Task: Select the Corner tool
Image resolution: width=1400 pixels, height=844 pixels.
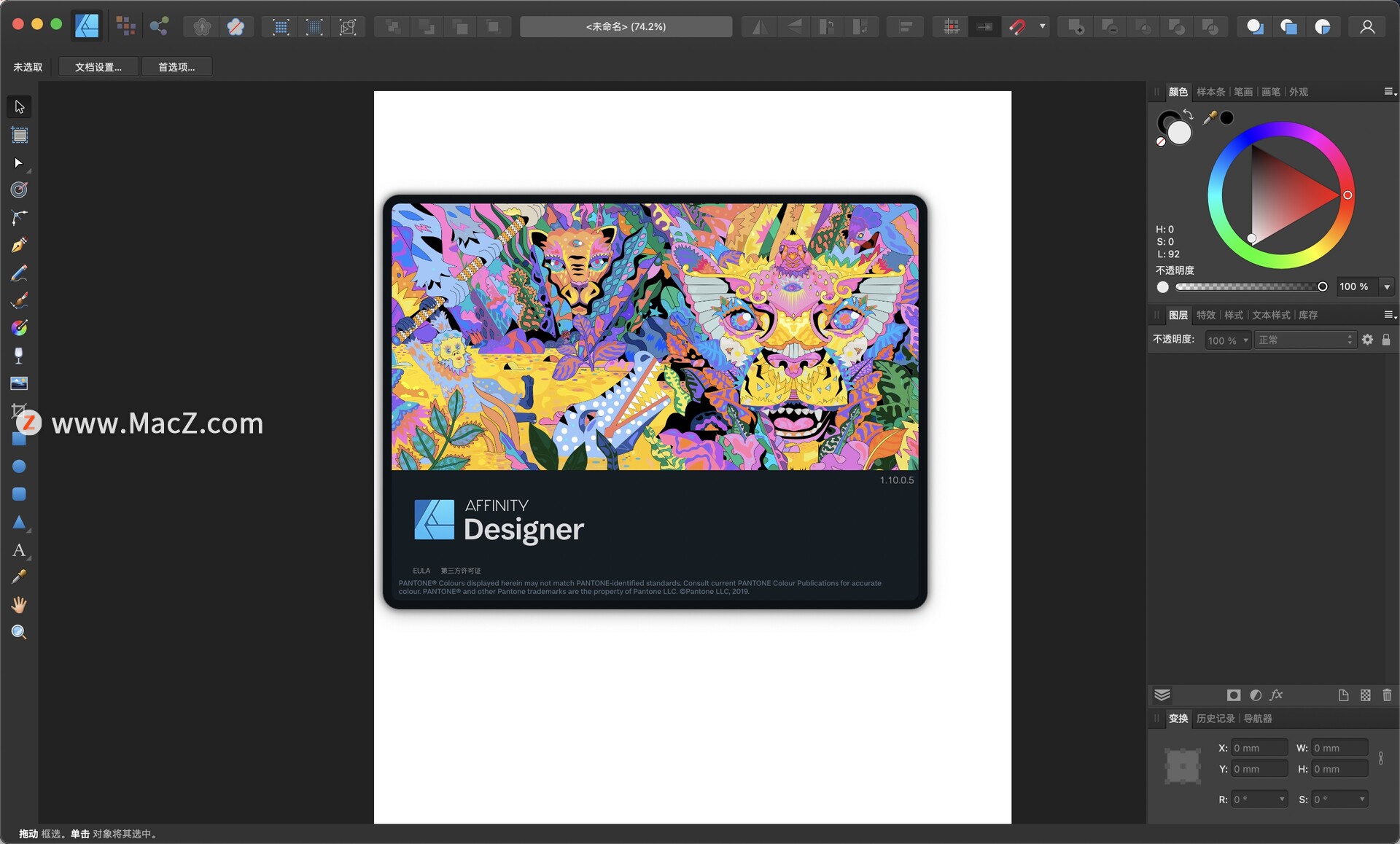Action: point(20,217)
